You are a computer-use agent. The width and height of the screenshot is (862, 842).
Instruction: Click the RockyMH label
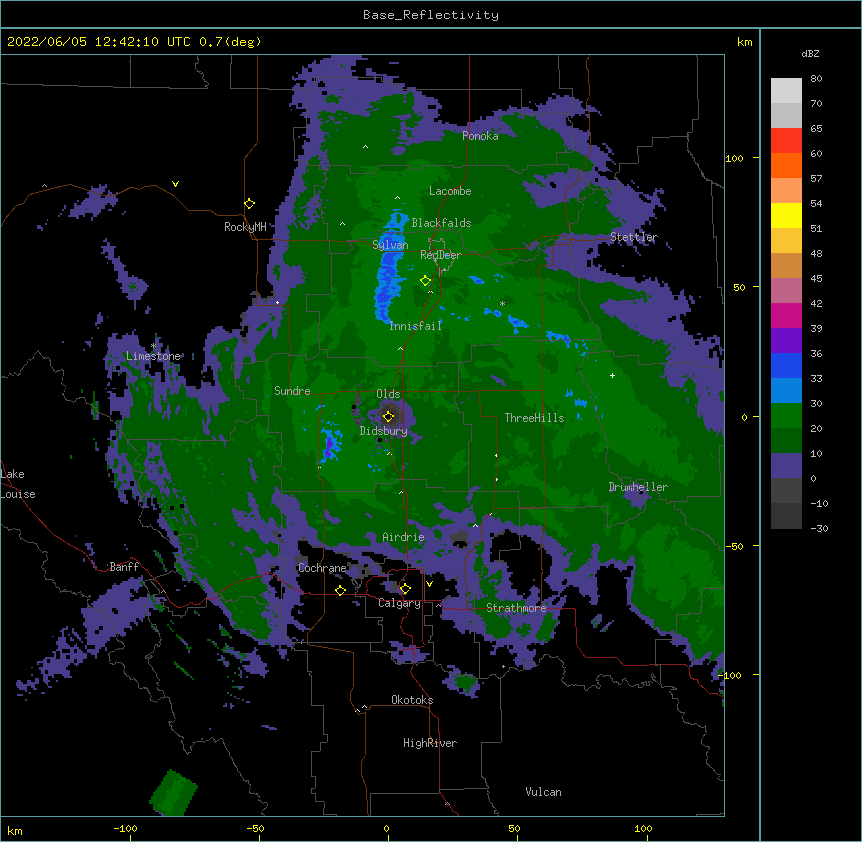[245, 227]
